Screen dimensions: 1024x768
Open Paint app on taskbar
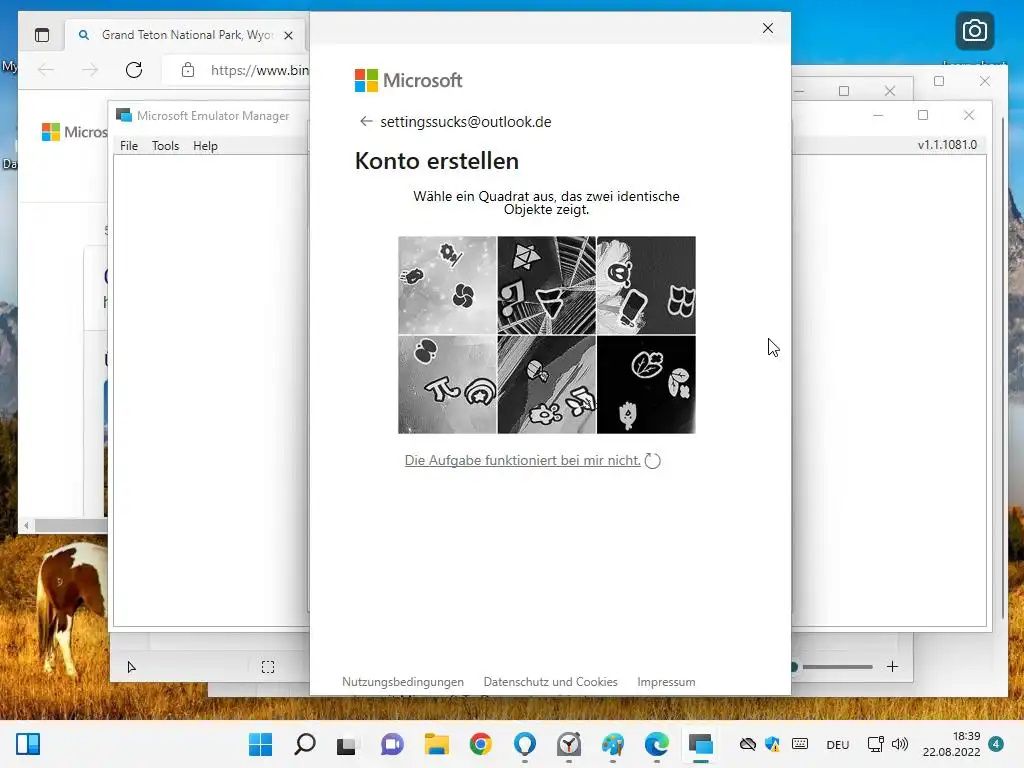613,744
